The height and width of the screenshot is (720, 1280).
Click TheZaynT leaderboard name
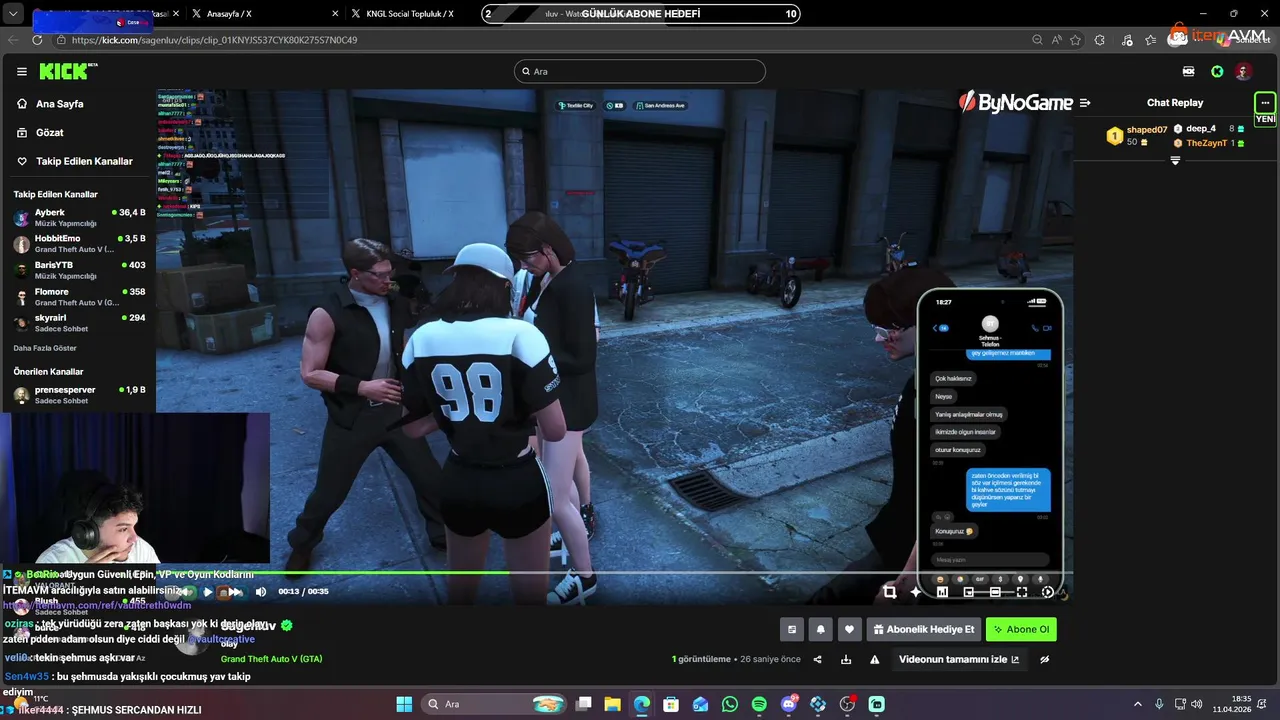(1206, 143)
